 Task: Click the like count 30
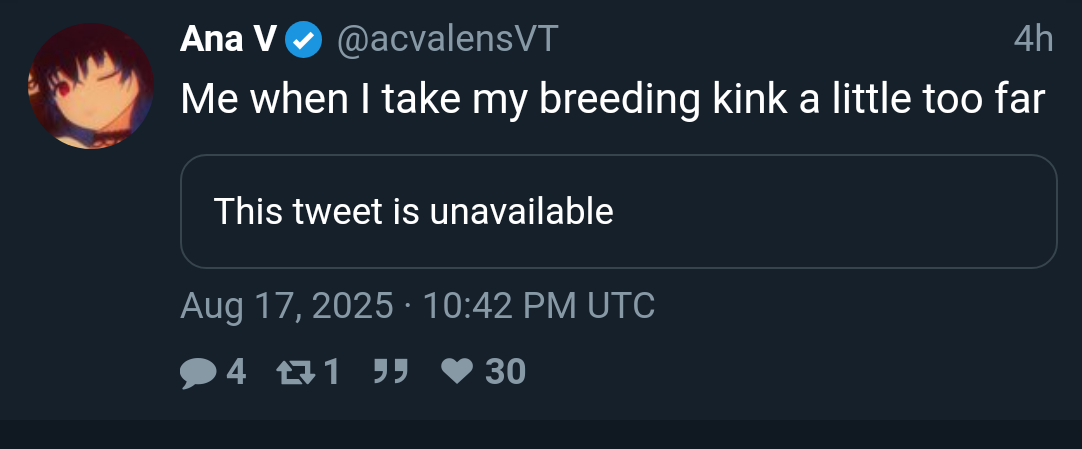coord(505,373)
